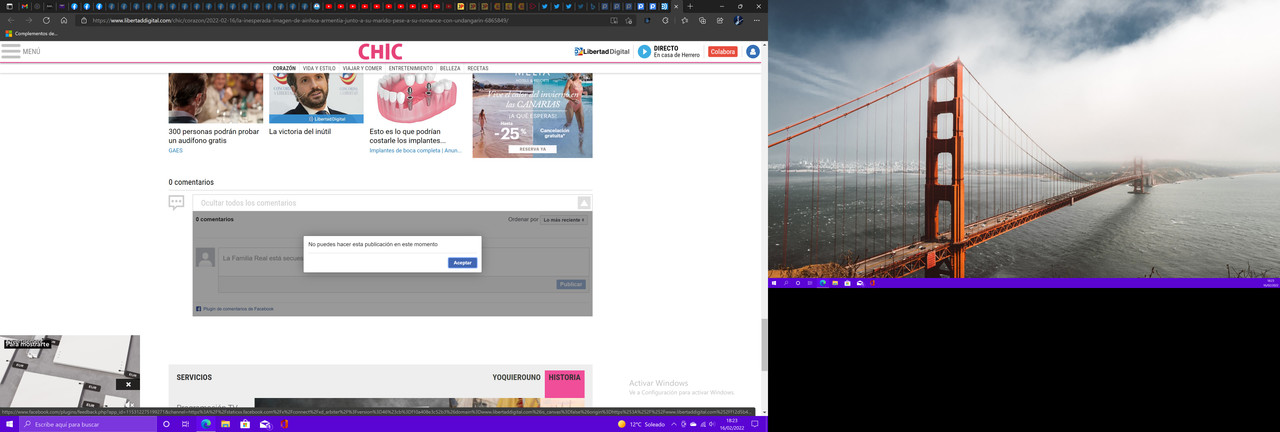Open new browser tab with plus
The image size is (1280, 432).
[x=690, y=6]
